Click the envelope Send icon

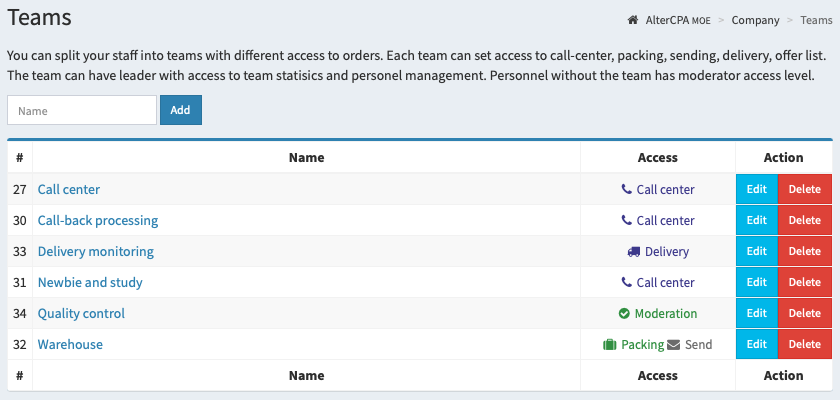(674, 345)
